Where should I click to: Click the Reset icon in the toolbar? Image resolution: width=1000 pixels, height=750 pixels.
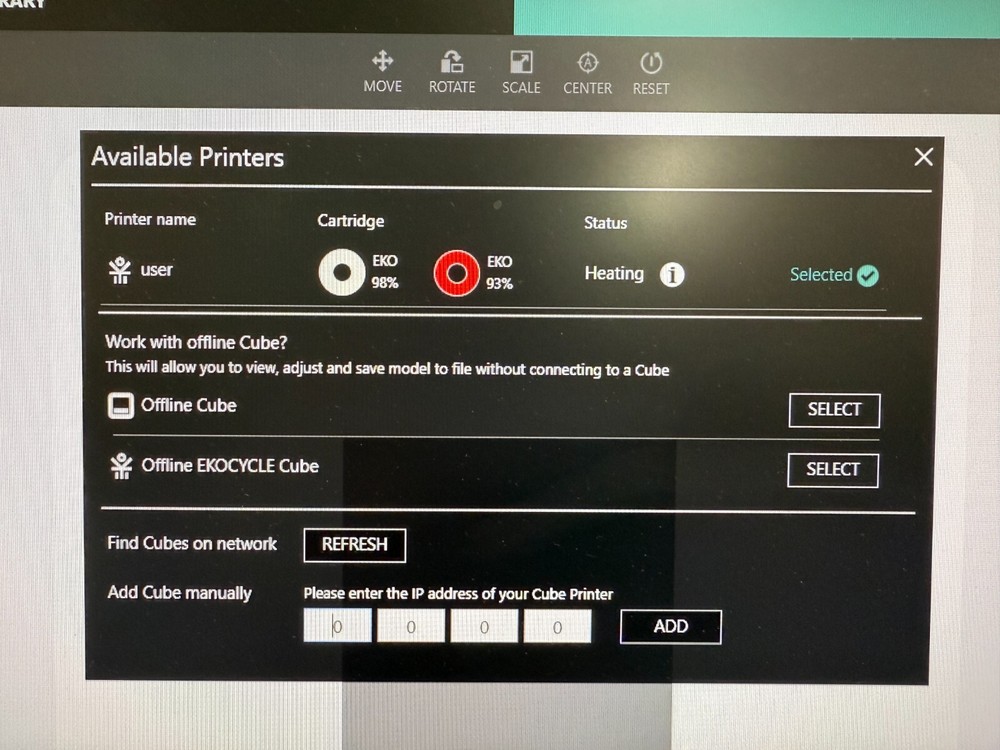tap(651, 62)
